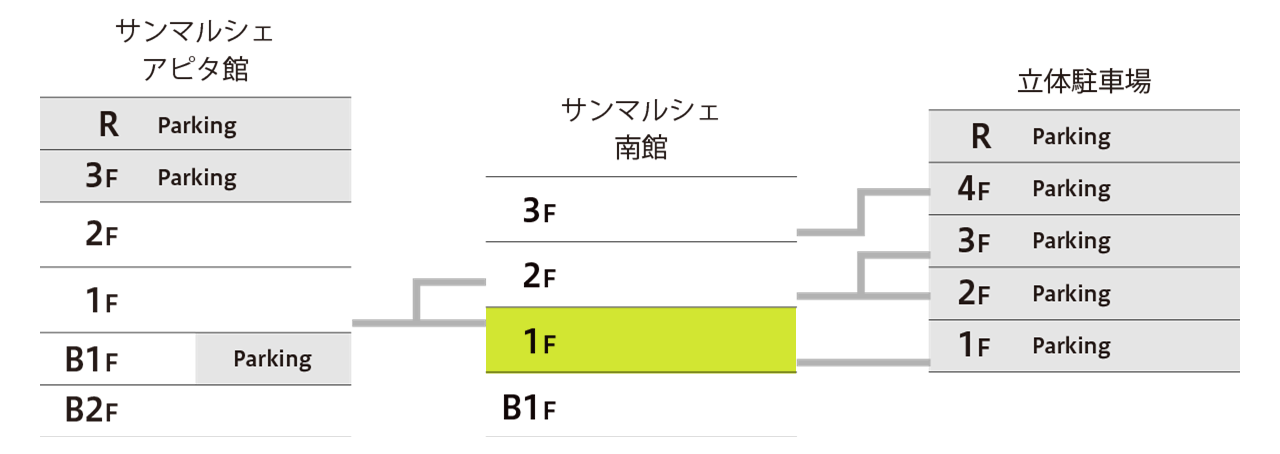Select B1F floor label in アピタ館
This screenshot has height=454, width=1280.
tap(92, 359)
